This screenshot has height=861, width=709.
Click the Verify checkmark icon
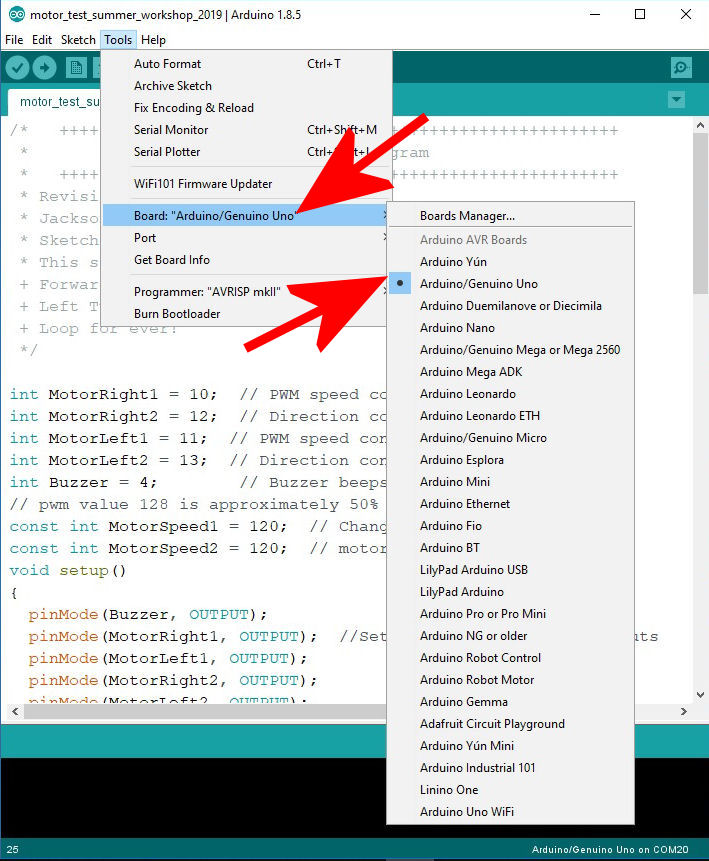pos(18,68)
